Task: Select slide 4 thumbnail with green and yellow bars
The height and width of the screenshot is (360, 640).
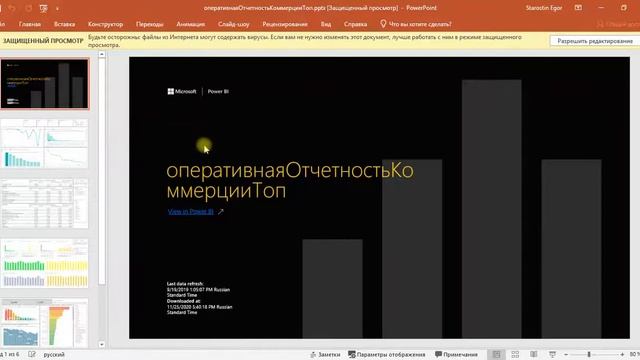Action: click(44, 263)
